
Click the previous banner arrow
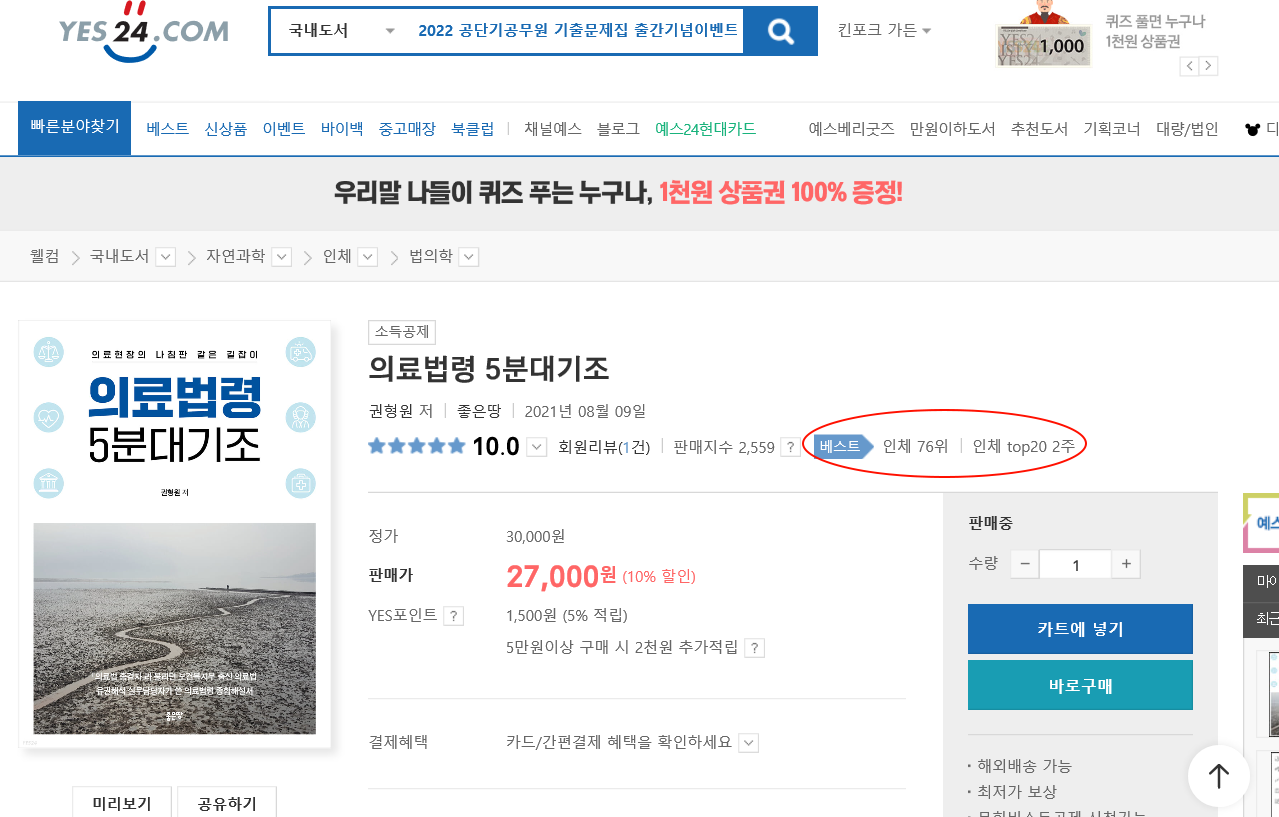[1189, 66]
